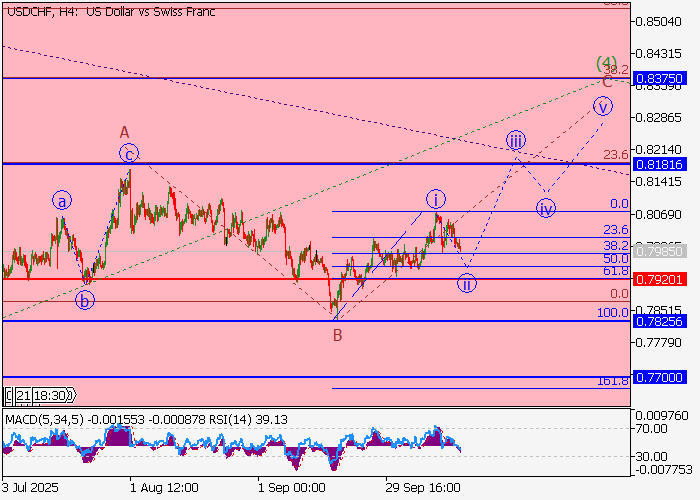The height and width of the screenshot is (500, 700).
Task: Select the 0.83750 price level tag
Action: coord(664,78)
